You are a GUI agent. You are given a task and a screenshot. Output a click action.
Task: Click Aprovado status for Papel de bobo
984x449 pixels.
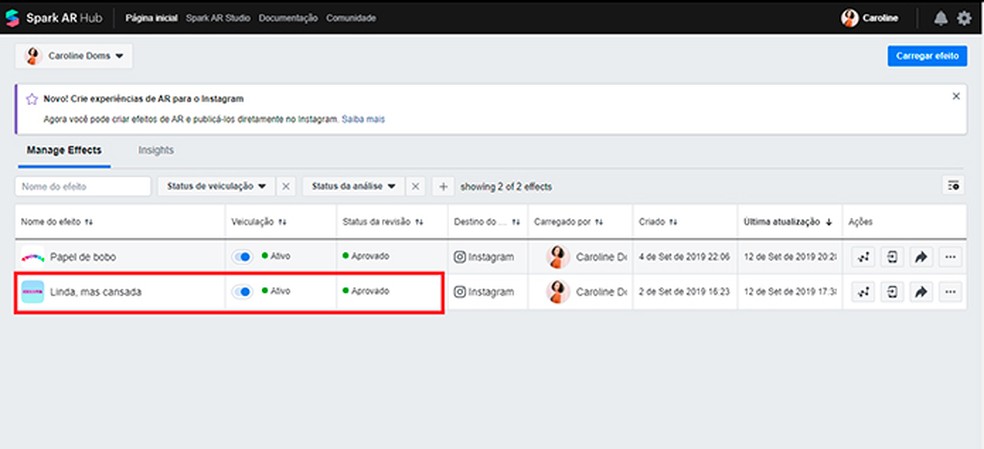tap(366, 256)
